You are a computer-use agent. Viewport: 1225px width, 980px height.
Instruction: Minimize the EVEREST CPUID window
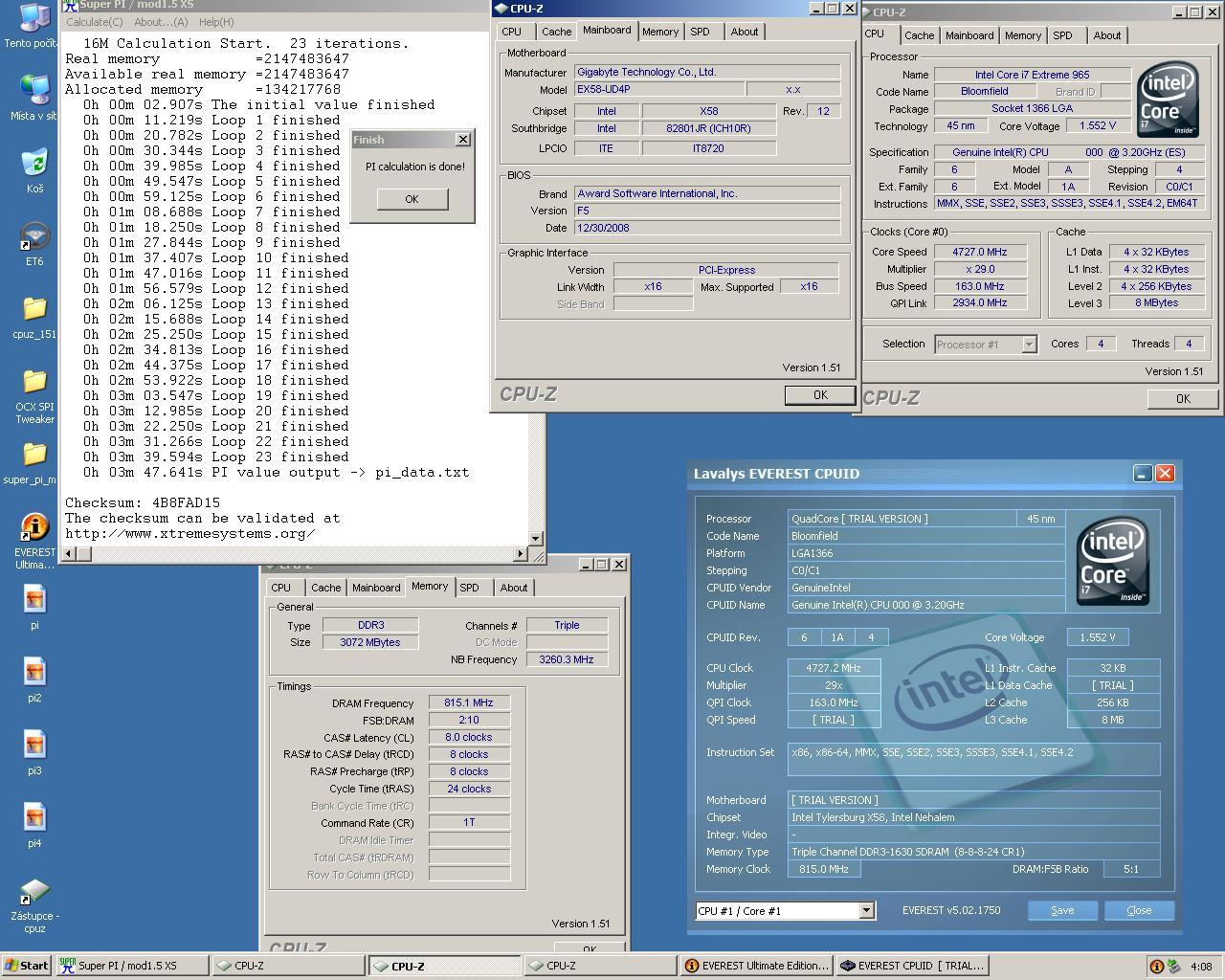point(1143,473)
